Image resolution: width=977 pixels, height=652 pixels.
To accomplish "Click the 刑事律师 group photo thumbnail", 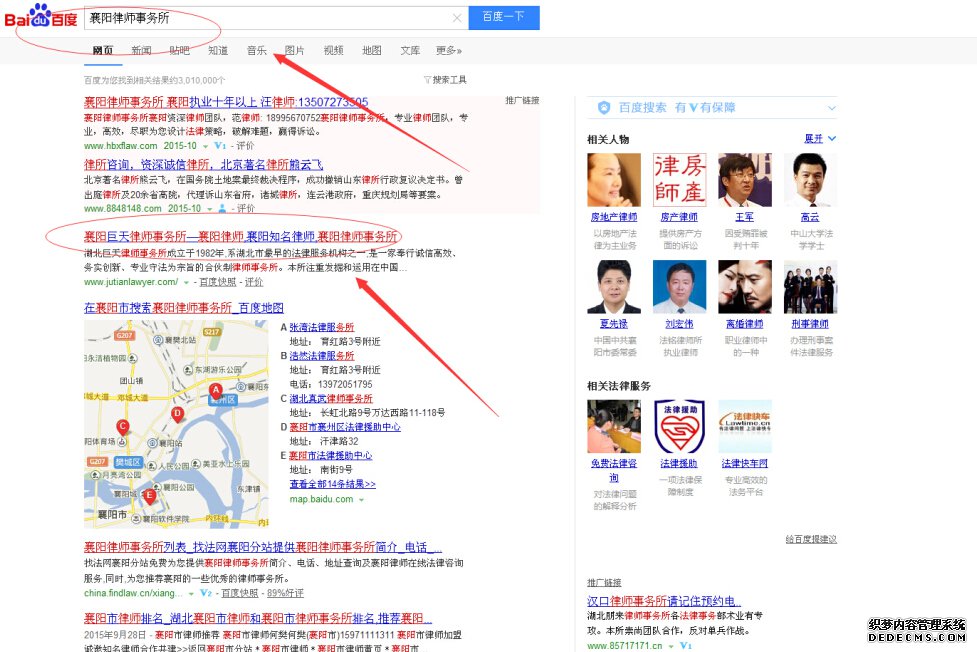I will (810, 287).
